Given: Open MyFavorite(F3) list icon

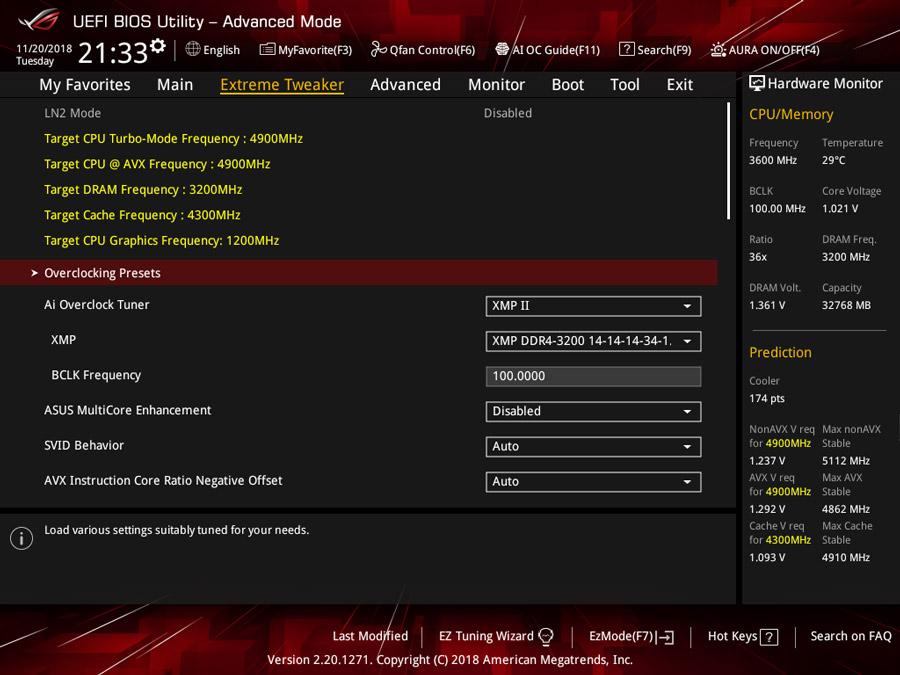Looking at the screenshot, I should pos(267,49).
